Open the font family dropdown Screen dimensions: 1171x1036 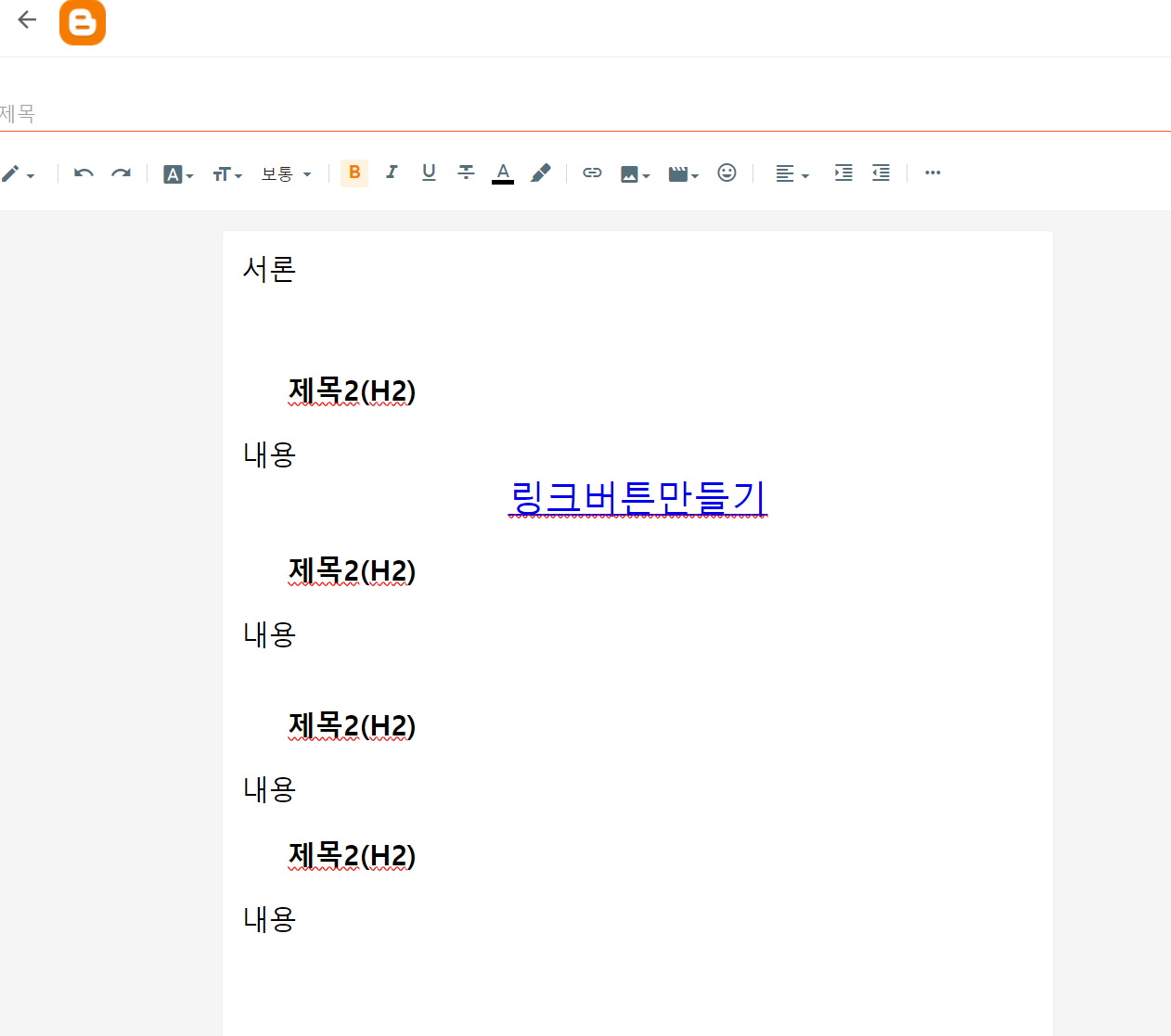pos(178,173)
